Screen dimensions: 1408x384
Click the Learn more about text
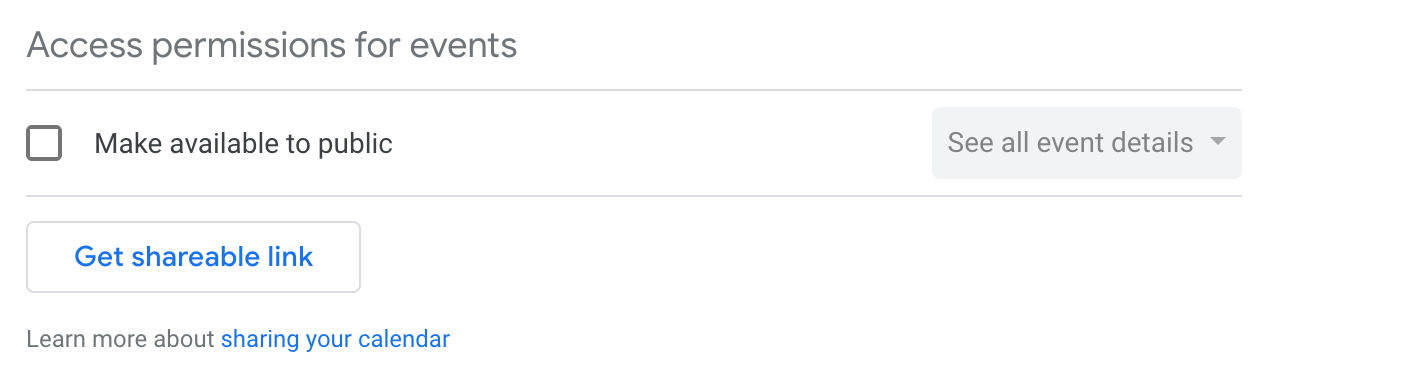click(x=121, y=339)
